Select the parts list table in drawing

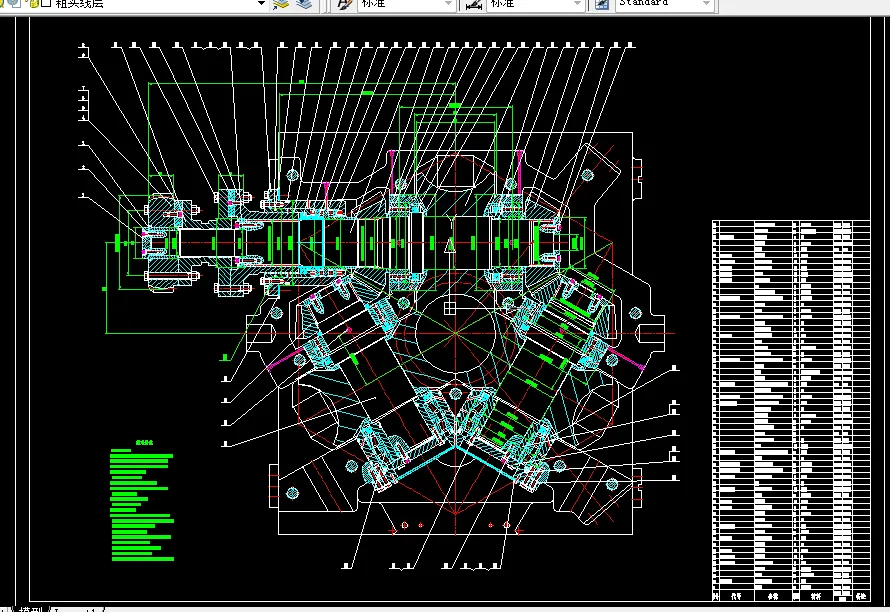coord(791,410)
